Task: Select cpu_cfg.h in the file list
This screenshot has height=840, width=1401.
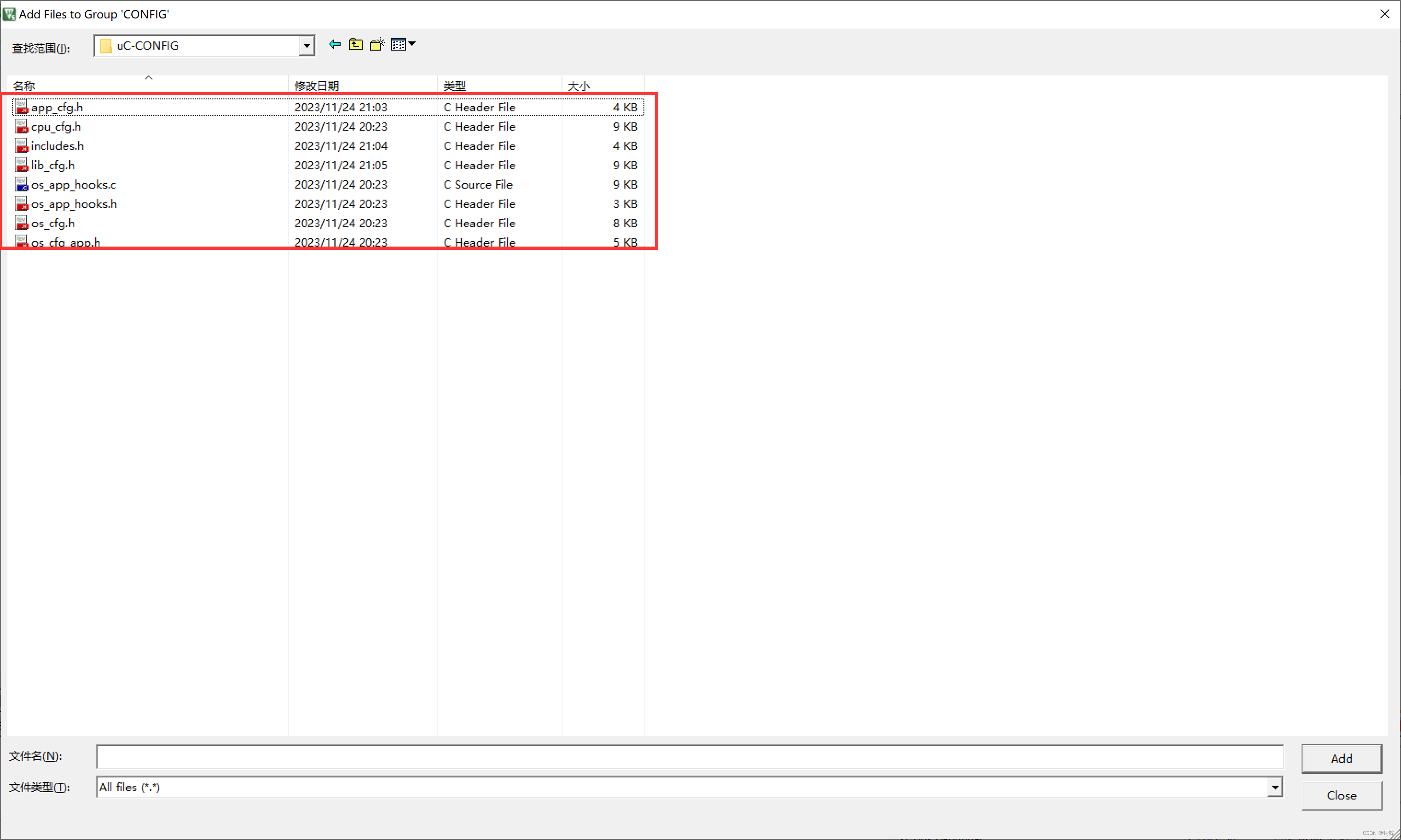Action: (56, 127)
